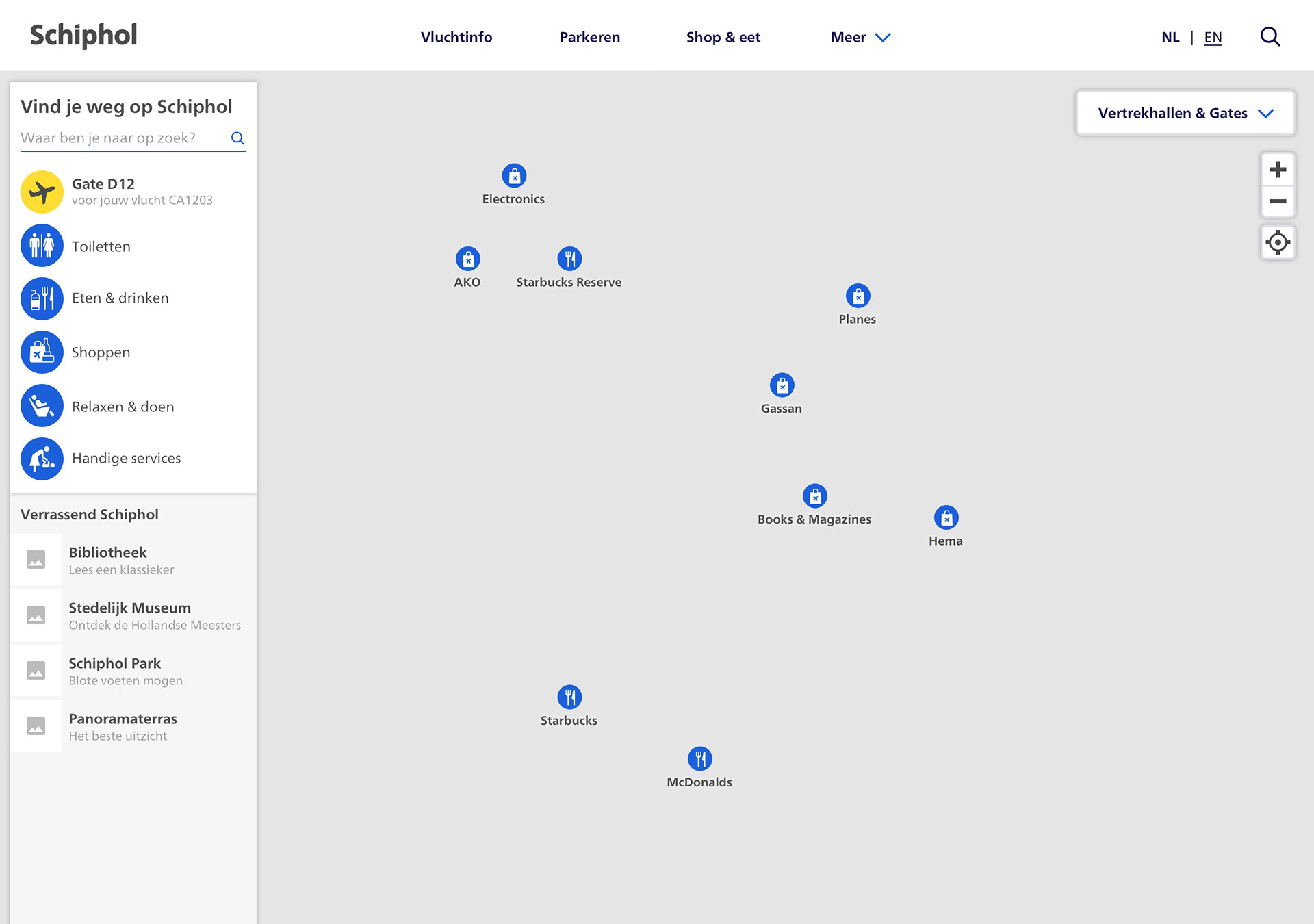Expand the Vertrekhallen & Gates dropdown
Viewport: 1314px width, 924px height.
point(1185,113)
